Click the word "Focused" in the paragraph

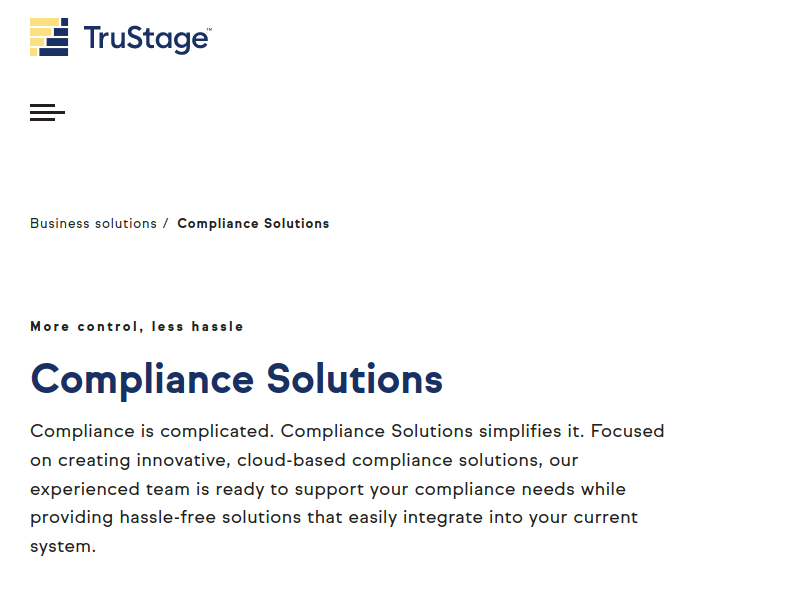(x=628, y=431)
